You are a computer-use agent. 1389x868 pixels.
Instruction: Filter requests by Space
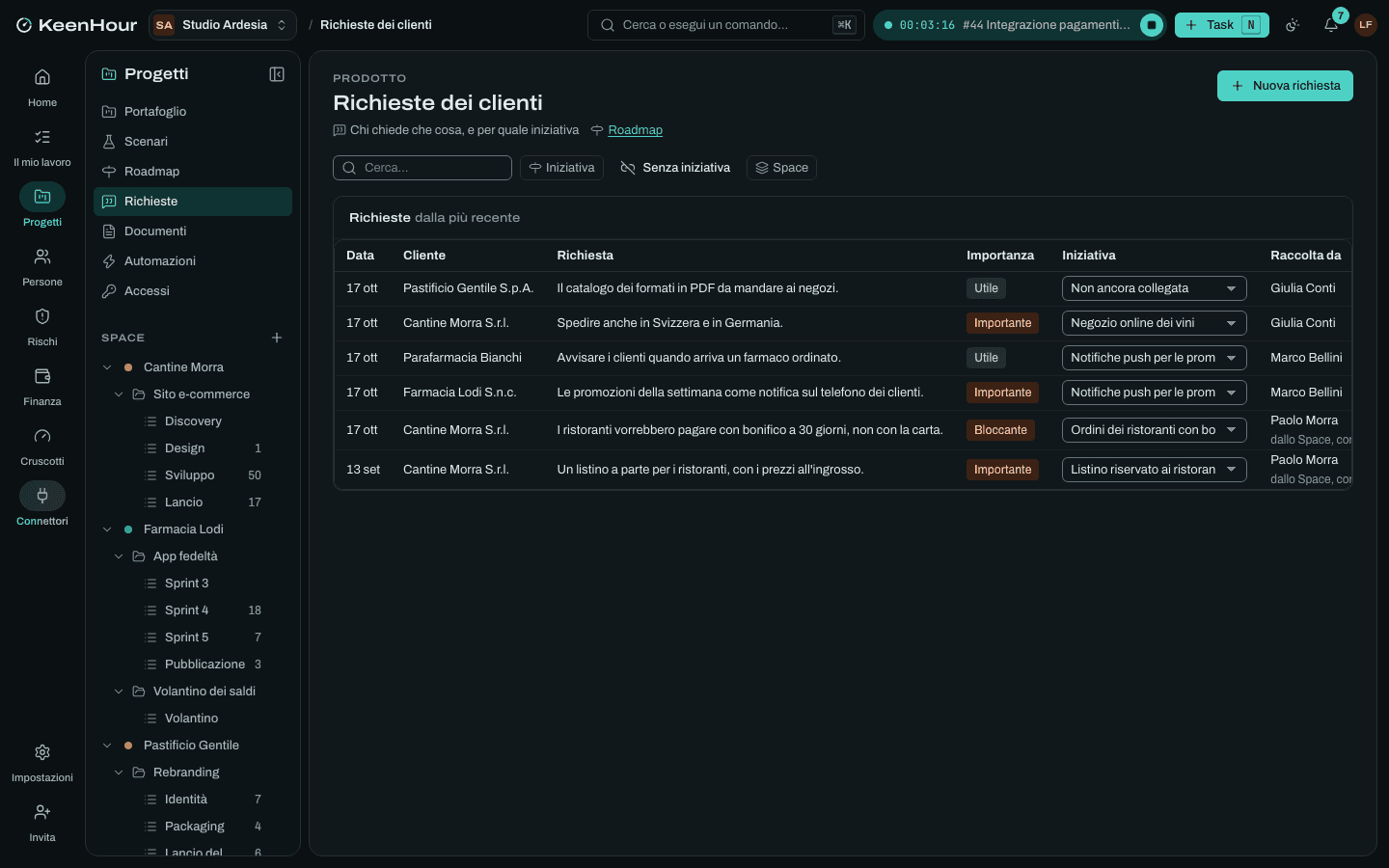781,168
